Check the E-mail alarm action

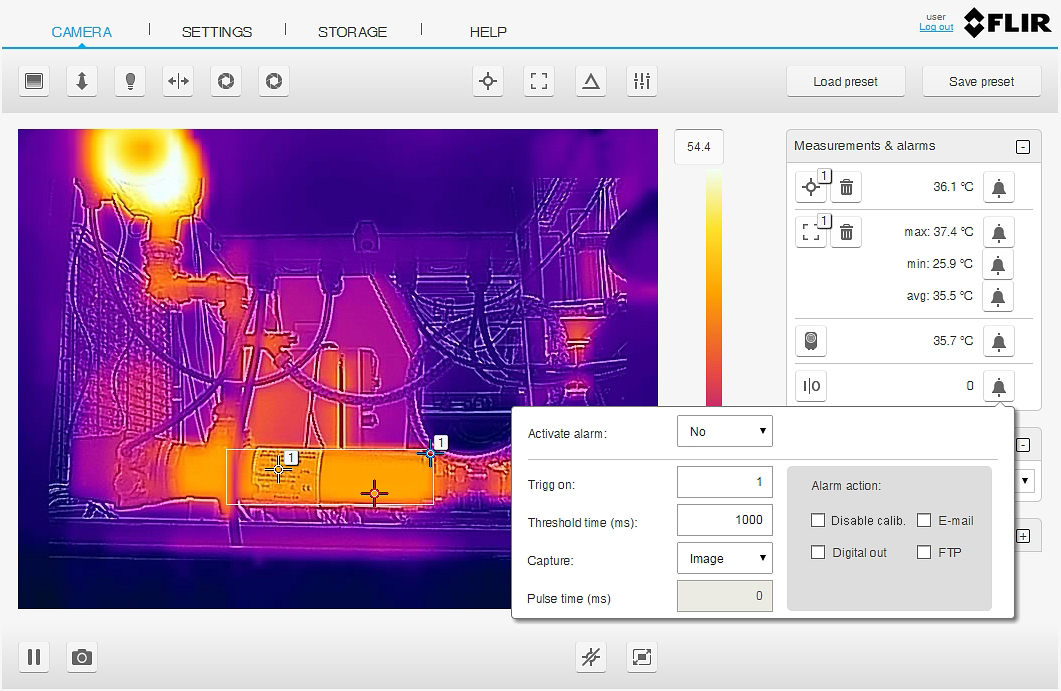[924, 520]
